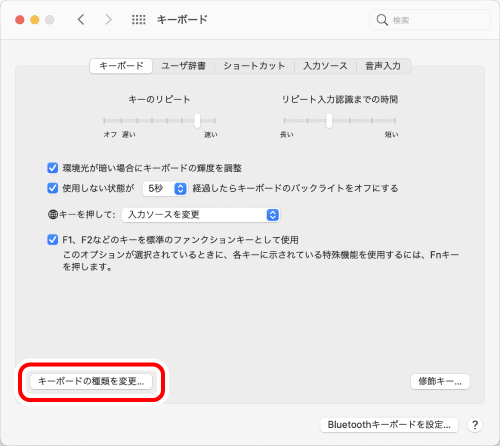Click the magnifying glass search icon

click(x=382, y=20)
